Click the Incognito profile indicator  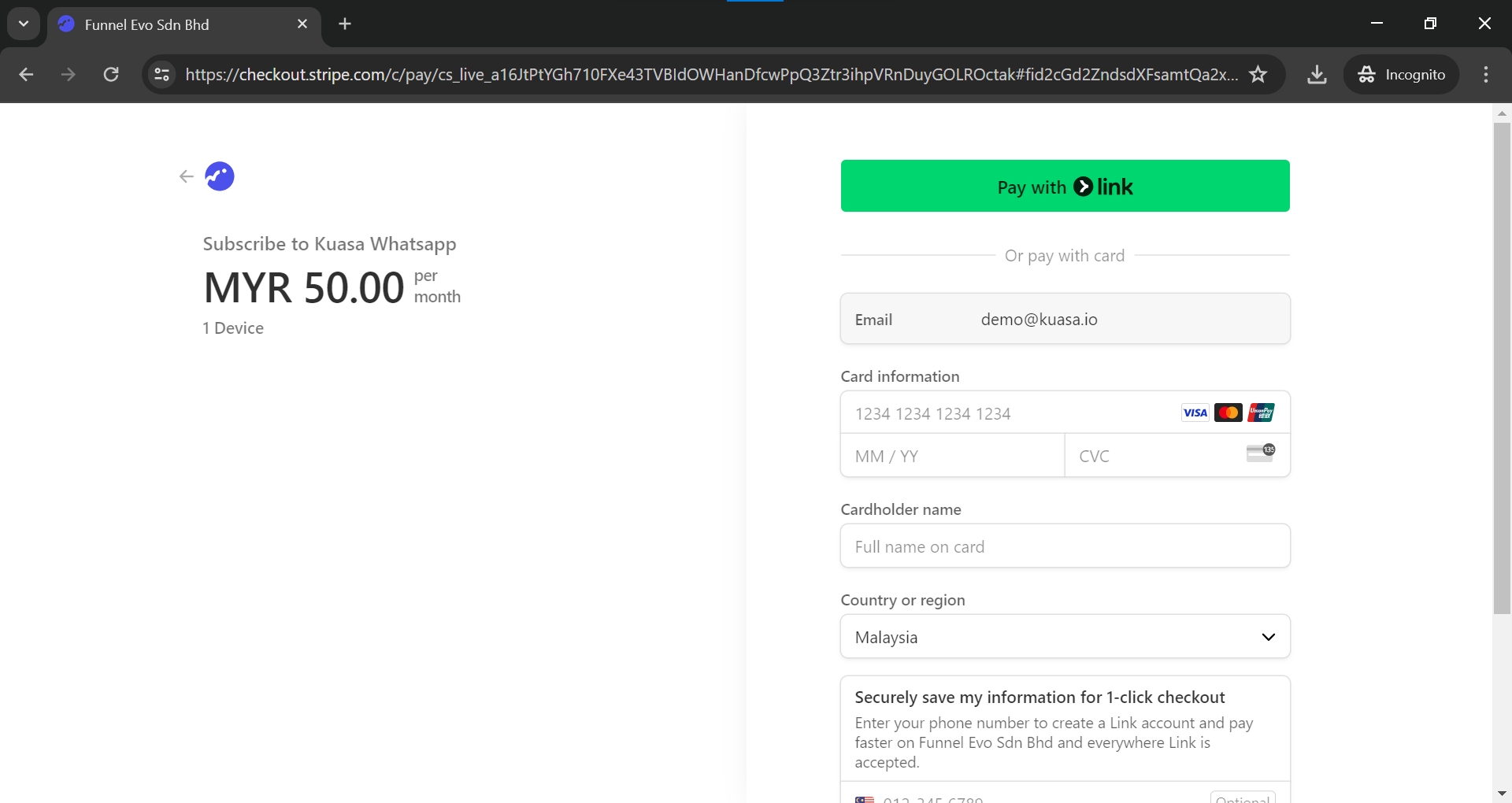1401,75
